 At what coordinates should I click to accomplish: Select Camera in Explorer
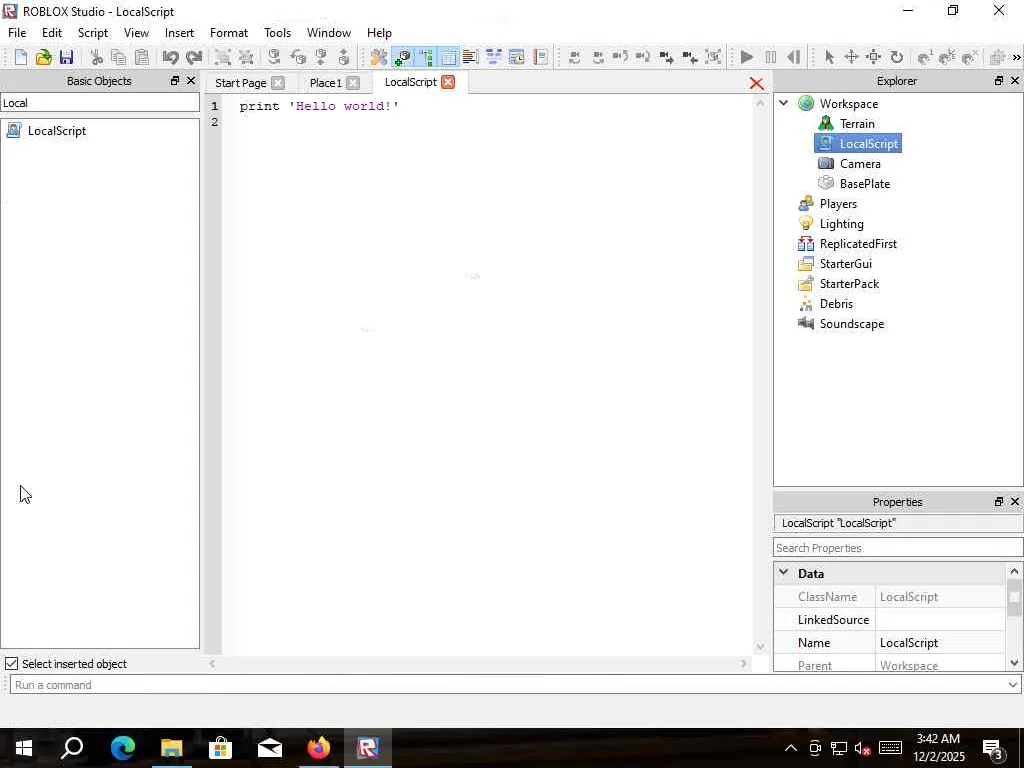point(860,164)
